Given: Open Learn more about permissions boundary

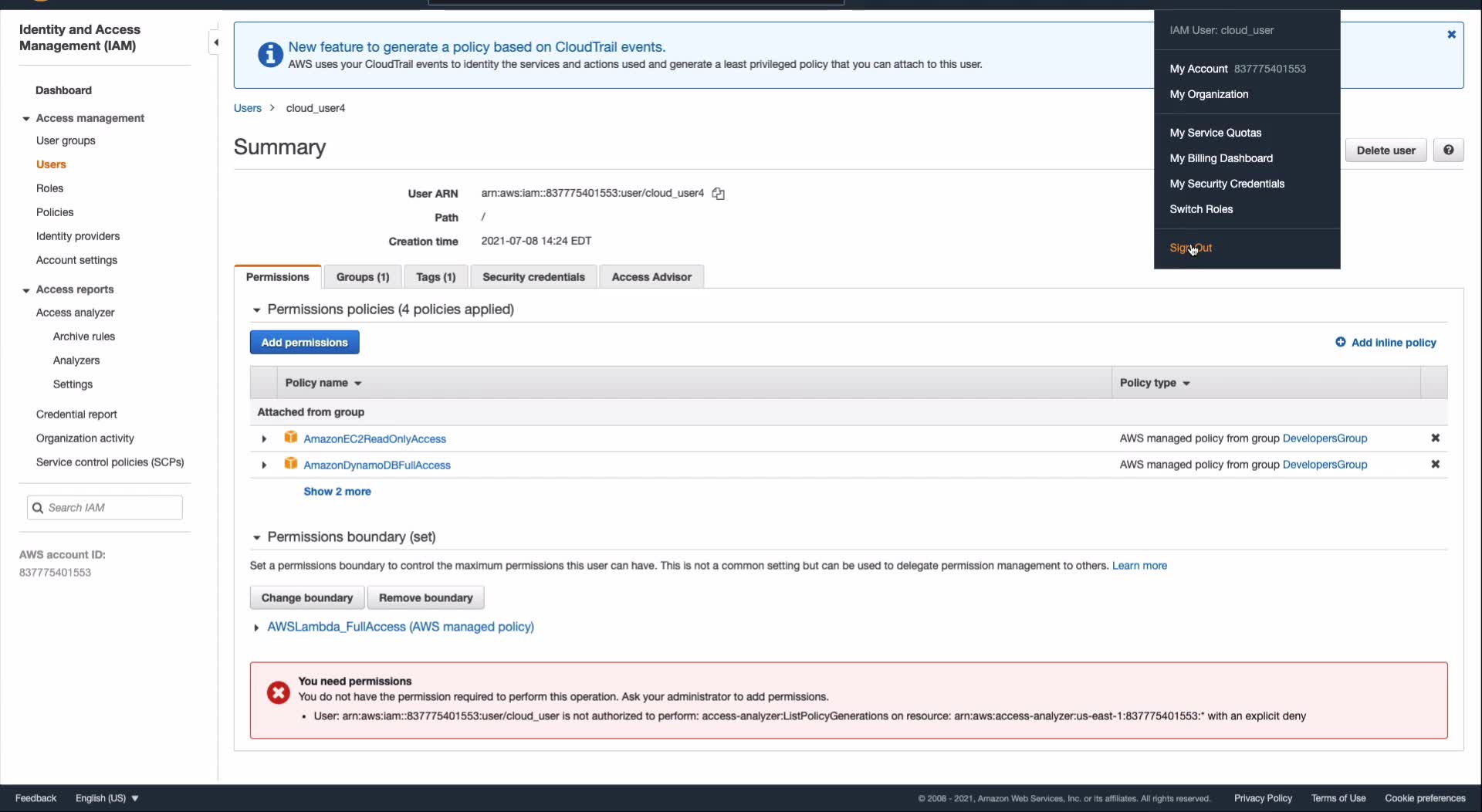Looking at the screenshot, I should [x=1139, y=566].
